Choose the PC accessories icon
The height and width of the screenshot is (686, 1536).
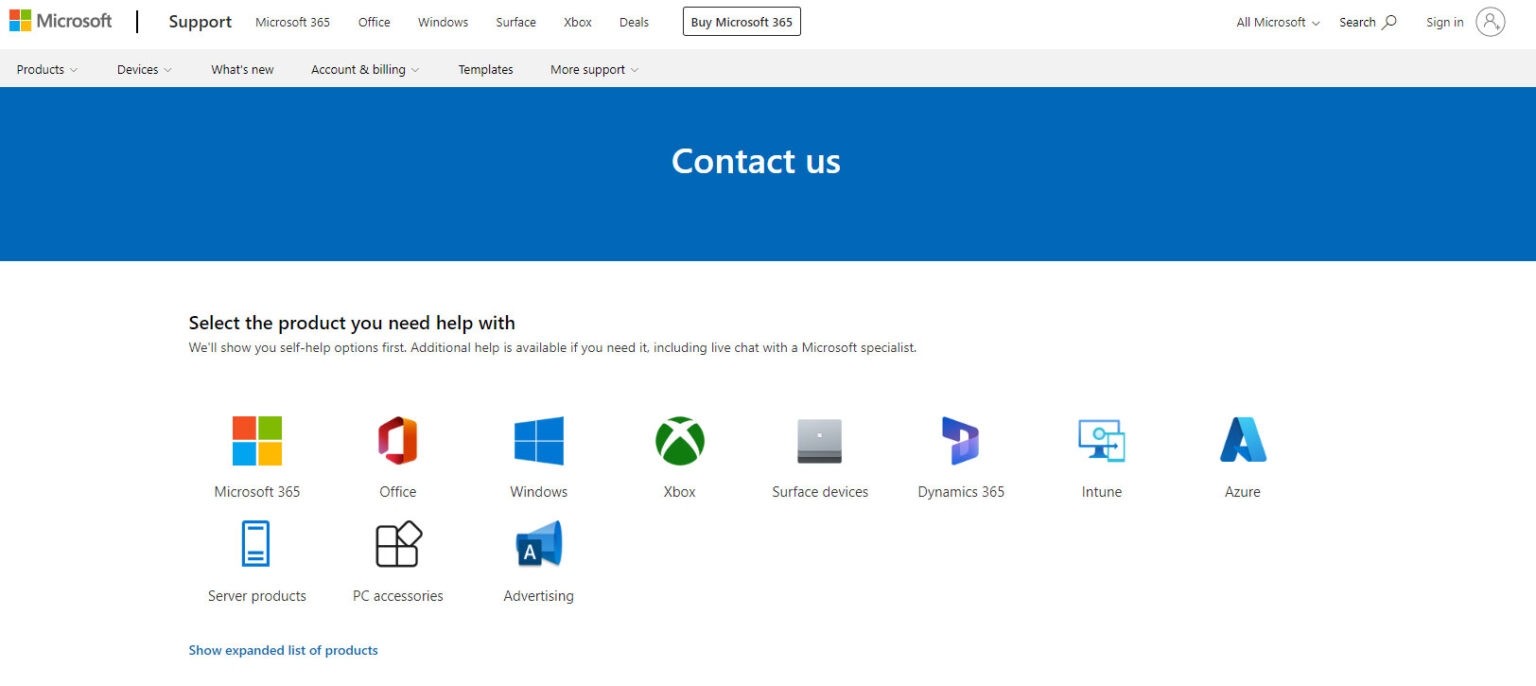click(x=398, y=545)
